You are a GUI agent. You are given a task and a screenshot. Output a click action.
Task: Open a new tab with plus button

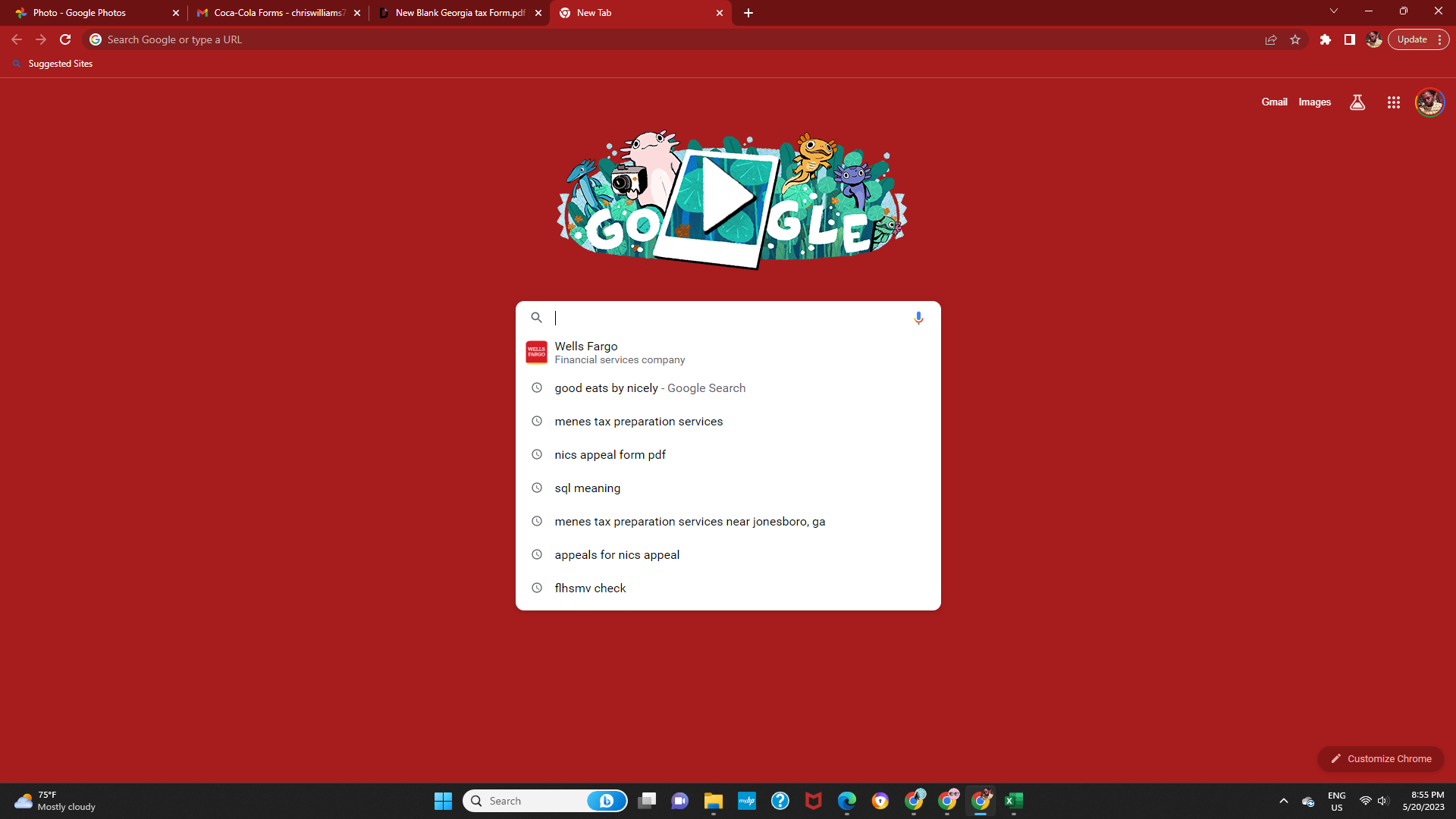tap(748, 13)
